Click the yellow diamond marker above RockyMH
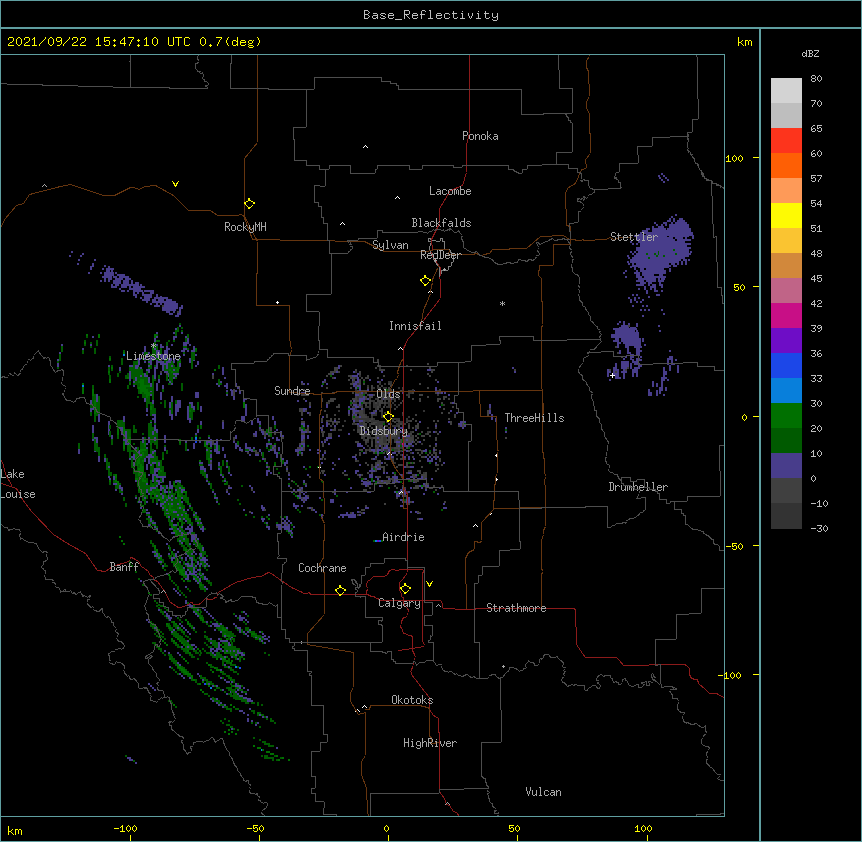 pos(250,204)
